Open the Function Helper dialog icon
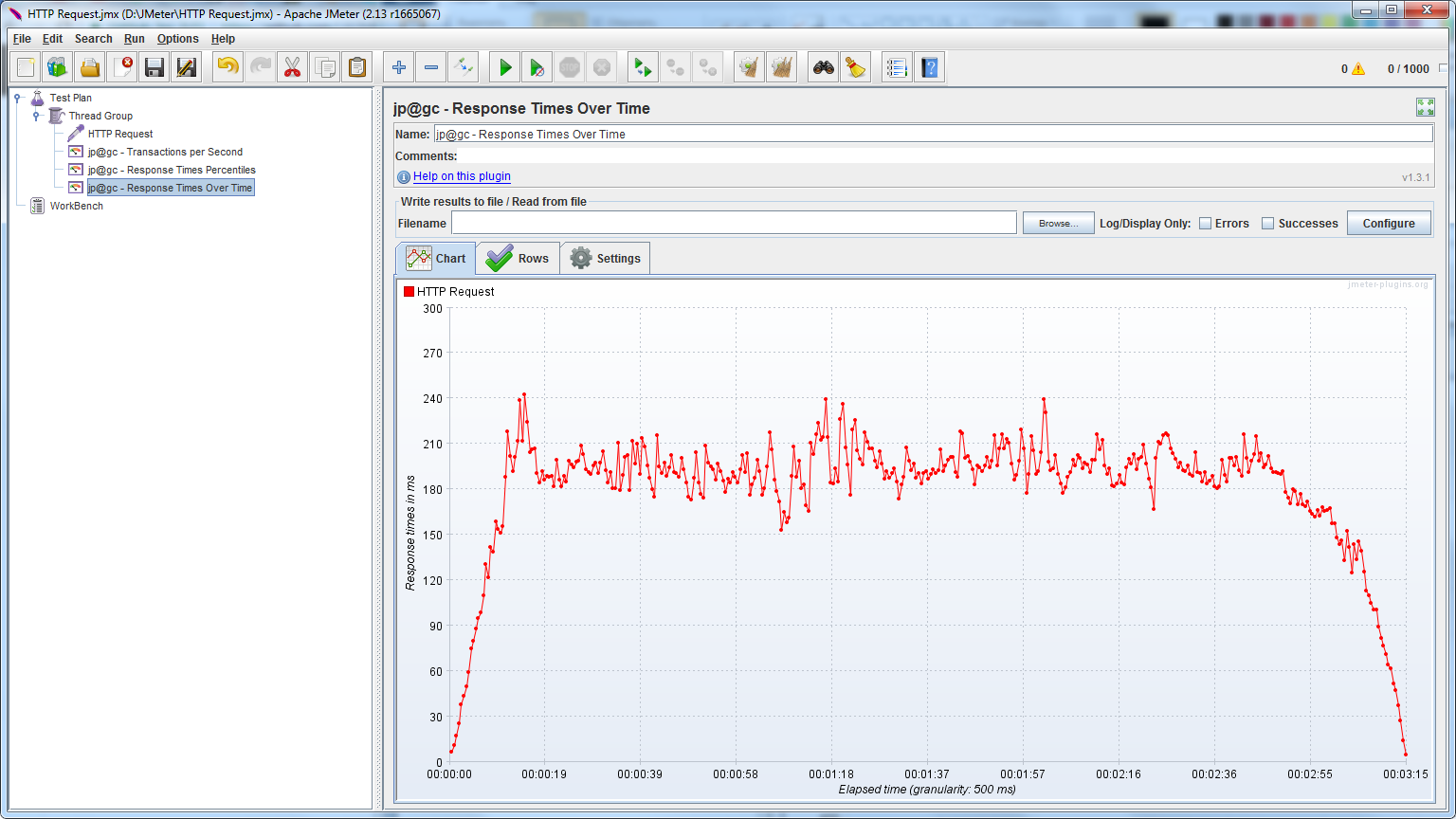This screenshot has width=1456, height=819. (897, 67)
